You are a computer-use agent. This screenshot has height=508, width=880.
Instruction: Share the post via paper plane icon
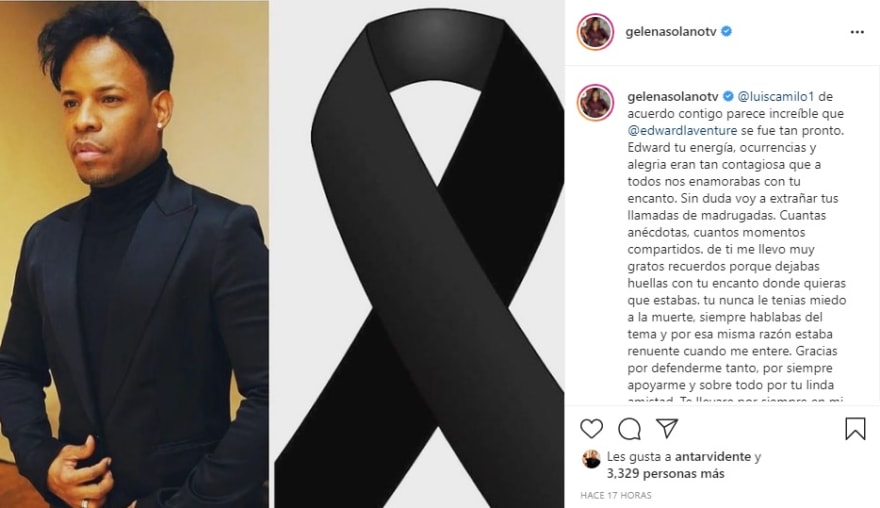click(667, 428)
